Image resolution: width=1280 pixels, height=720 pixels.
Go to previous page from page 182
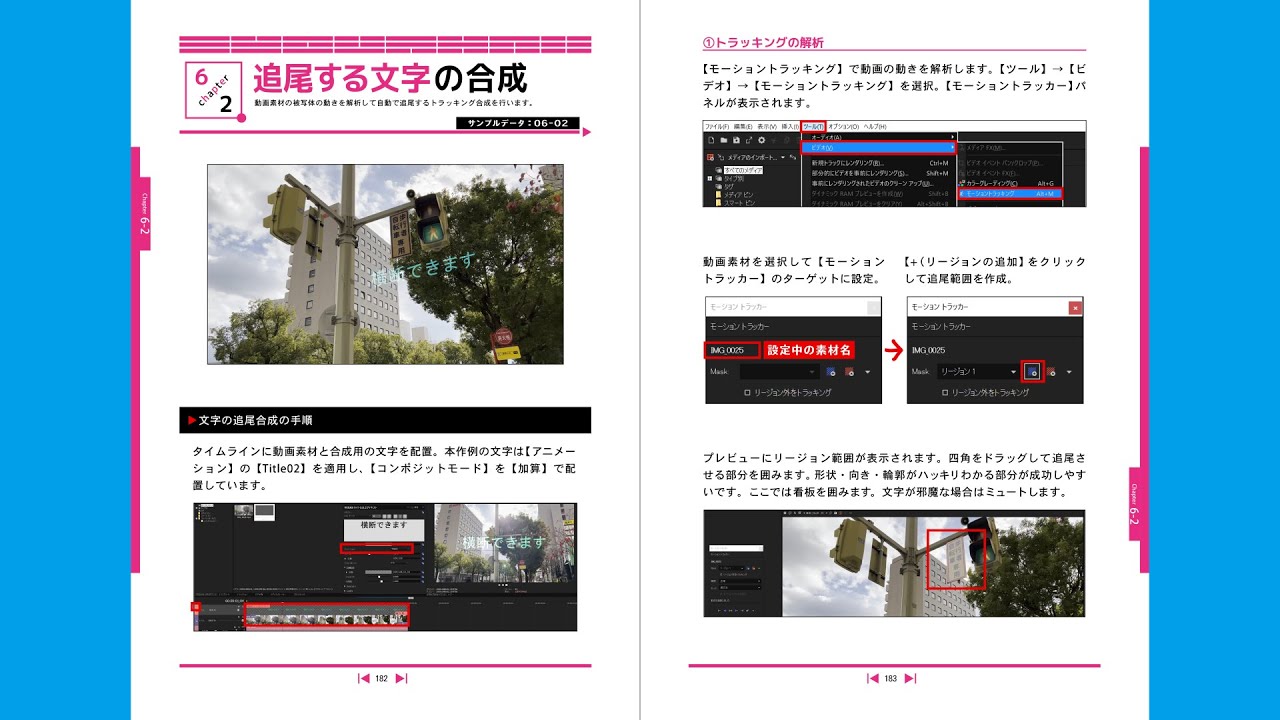[364, 678]
